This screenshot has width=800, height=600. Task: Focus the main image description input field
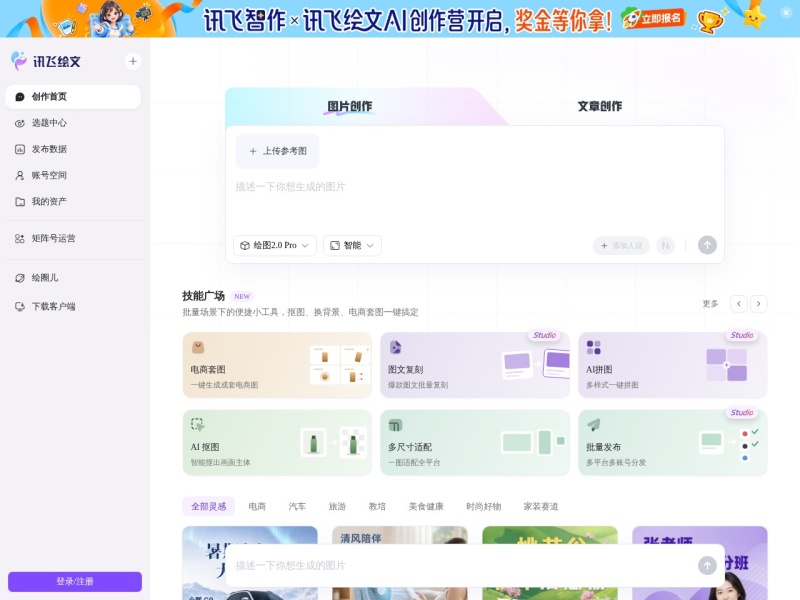pos(474,202)
